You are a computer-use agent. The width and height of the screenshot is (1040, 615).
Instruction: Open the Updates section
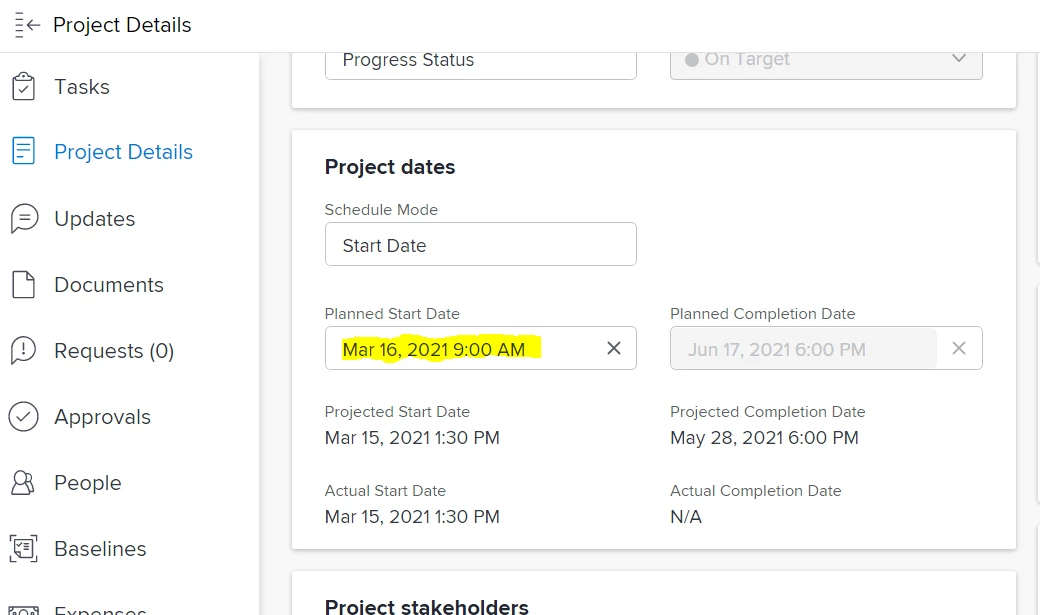point(94,219)
